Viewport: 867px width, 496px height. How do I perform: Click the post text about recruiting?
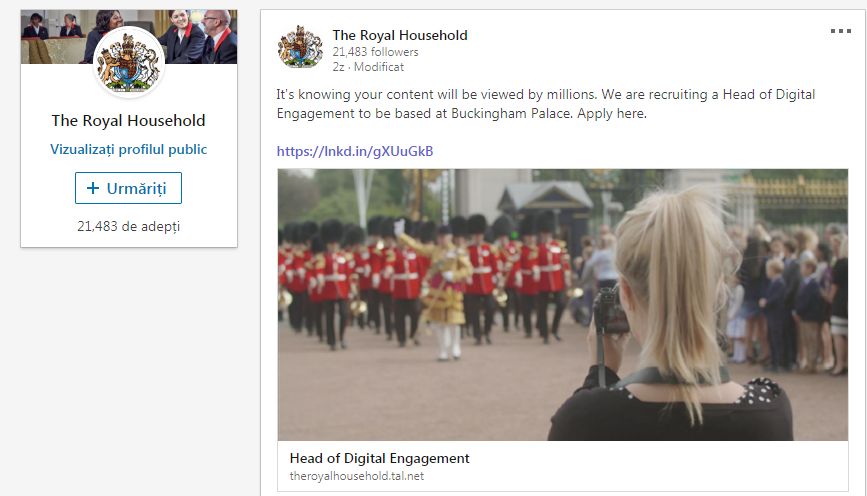(x=546, y=104)
